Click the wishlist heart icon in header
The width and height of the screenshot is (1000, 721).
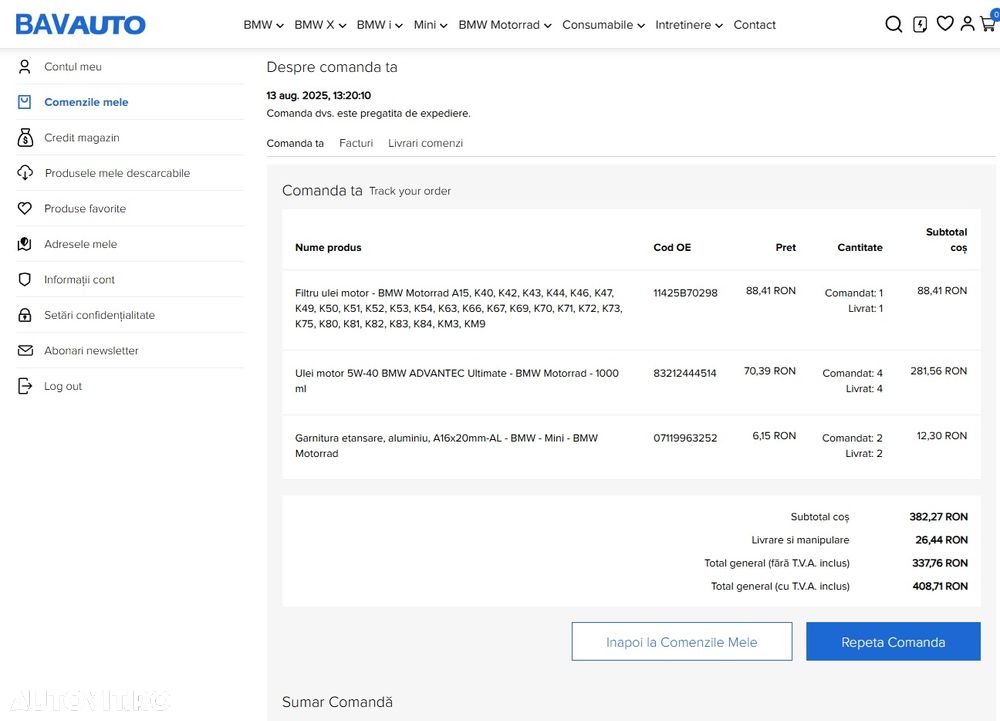(x=945, y=23)
